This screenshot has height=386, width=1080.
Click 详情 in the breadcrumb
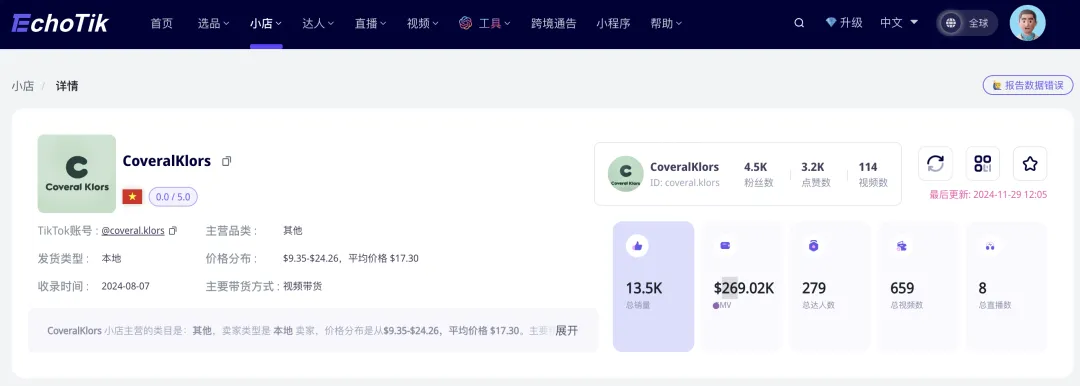click(67, 86)
